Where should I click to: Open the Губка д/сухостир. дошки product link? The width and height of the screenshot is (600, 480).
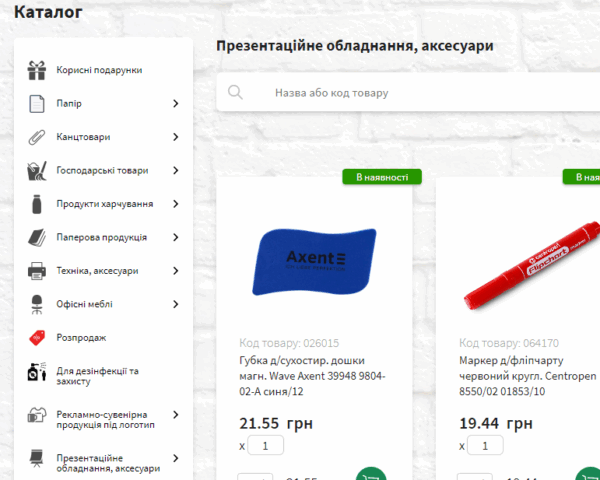point(312,376)
